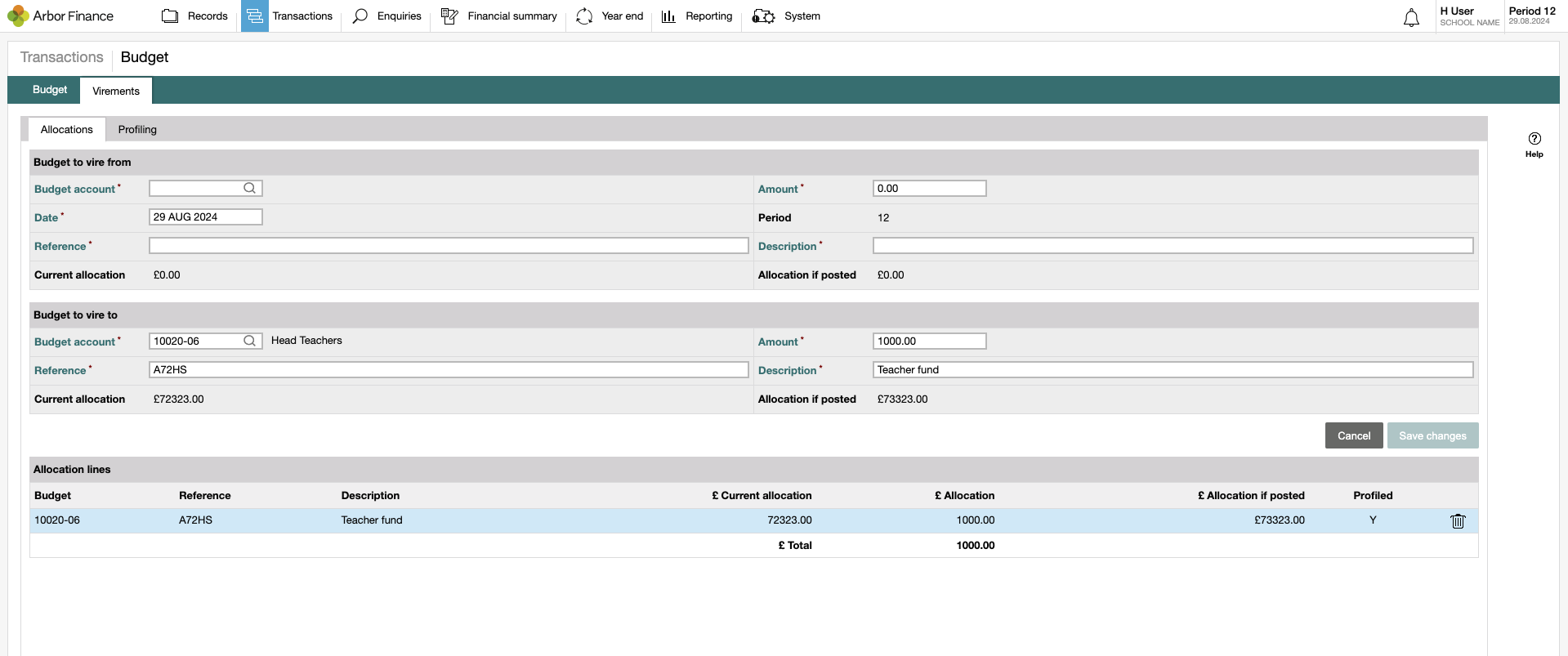The width and height of the screenshot is (1568, 656).
Task: Focus the vire-from Reference field
Action: 449,245
